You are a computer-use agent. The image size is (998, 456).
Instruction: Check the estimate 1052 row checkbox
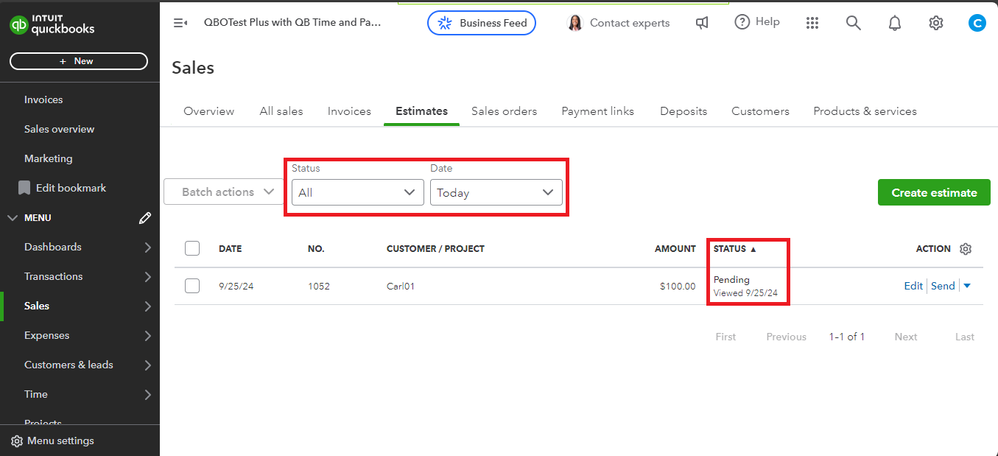pyautogui.click(x=193, y=286)
